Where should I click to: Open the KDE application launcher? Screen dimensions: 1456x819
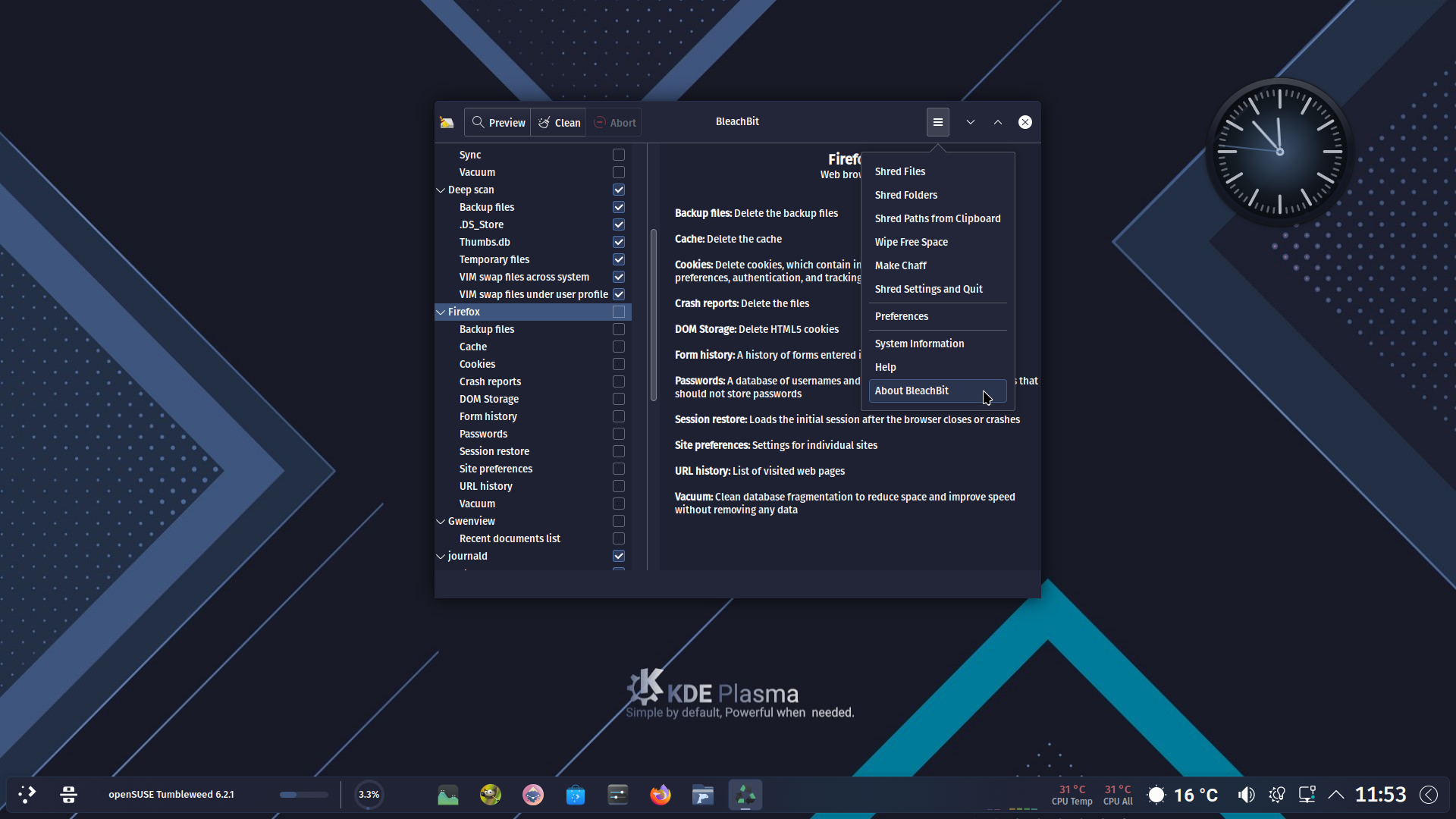[27, 795]
